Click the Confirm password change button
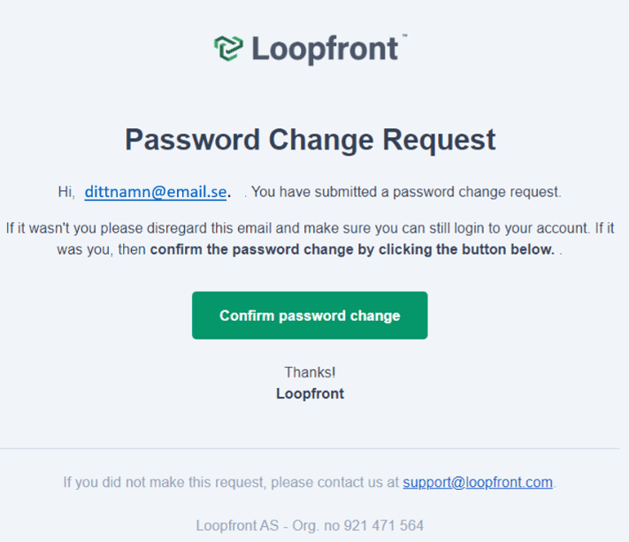629x542 pixels. (310, 315)
